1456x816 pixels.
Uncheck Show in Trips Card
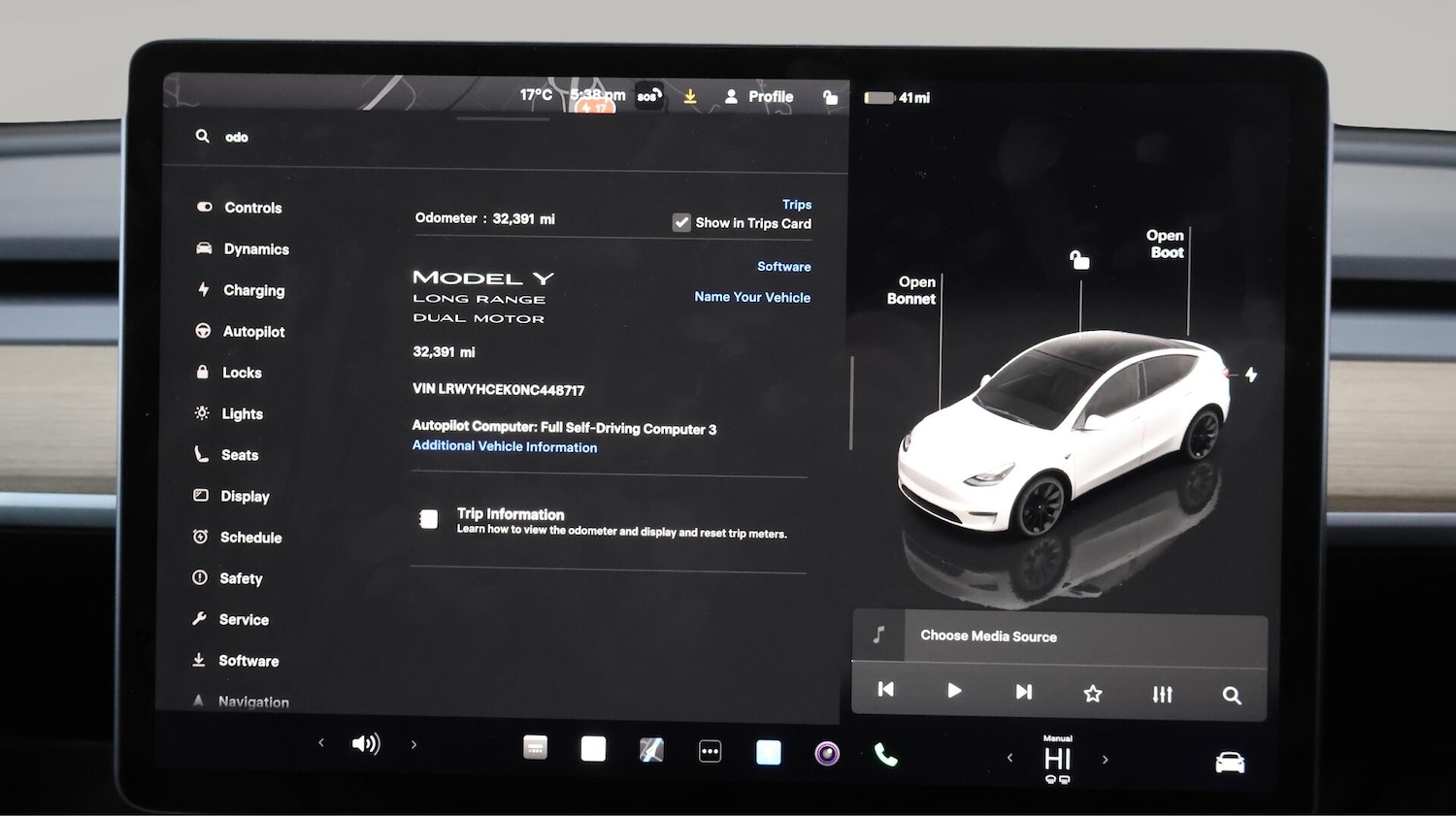681,222
